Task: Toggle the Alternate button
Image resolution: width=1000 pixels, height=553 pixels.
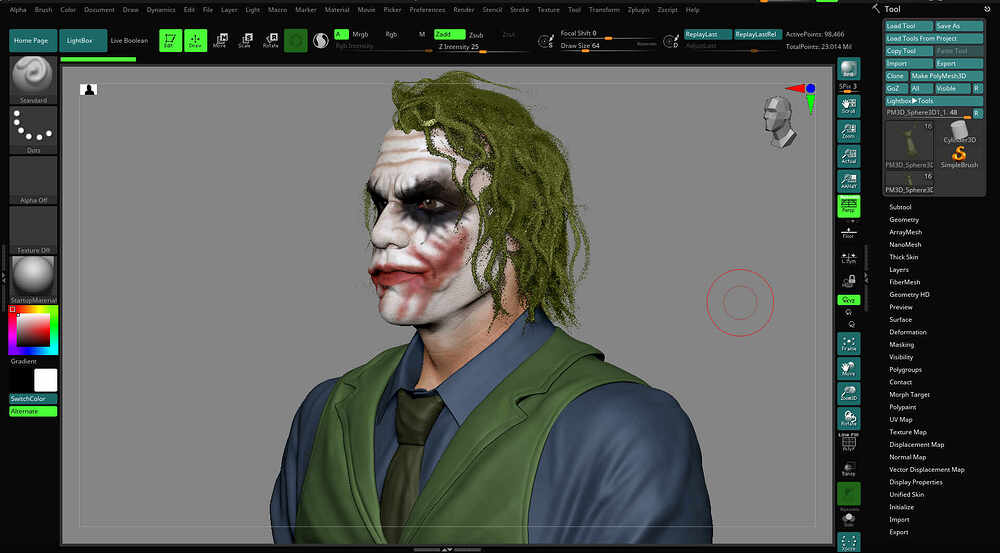Action: click(x=33, y=411)
